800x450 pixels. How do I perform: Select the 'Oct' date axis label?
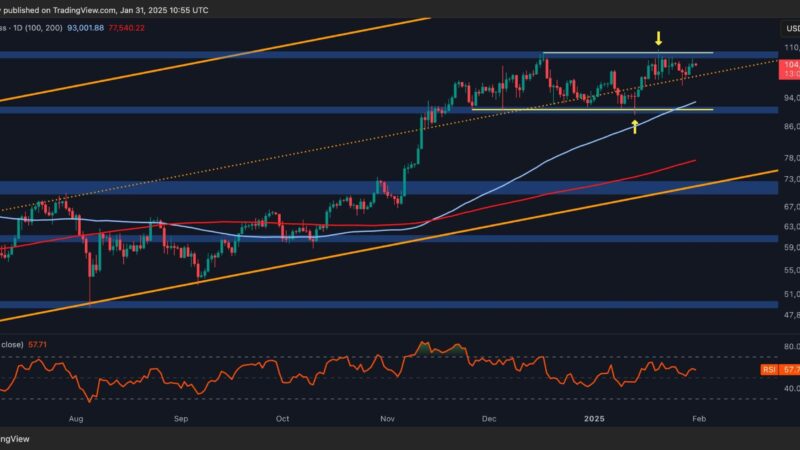(x=282, y=419)
